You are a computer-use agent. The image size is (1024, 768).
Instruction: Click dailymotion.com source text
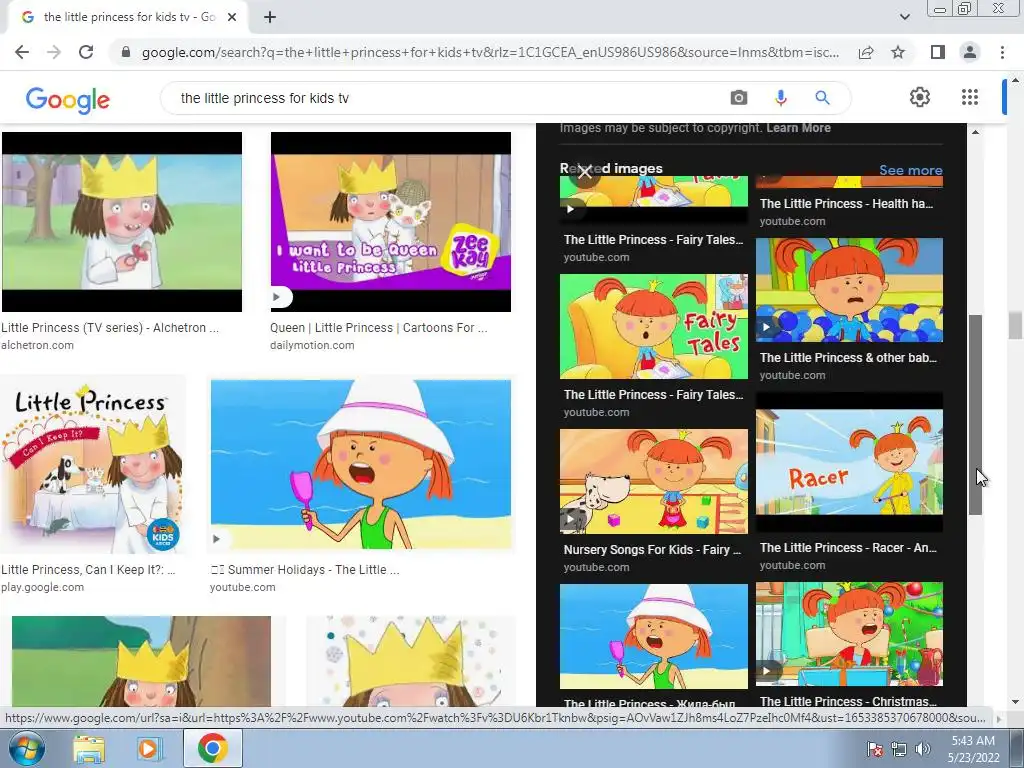312,345
